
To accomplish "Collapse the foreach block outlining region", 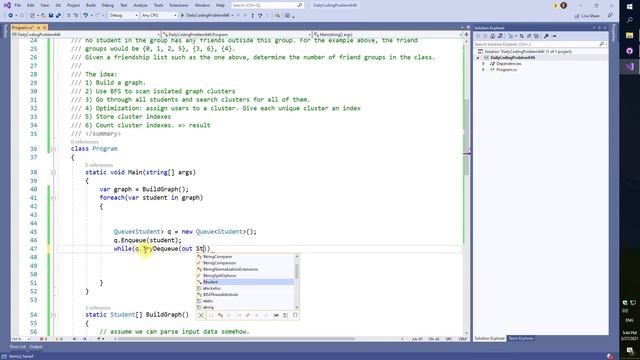I will 53,198.
